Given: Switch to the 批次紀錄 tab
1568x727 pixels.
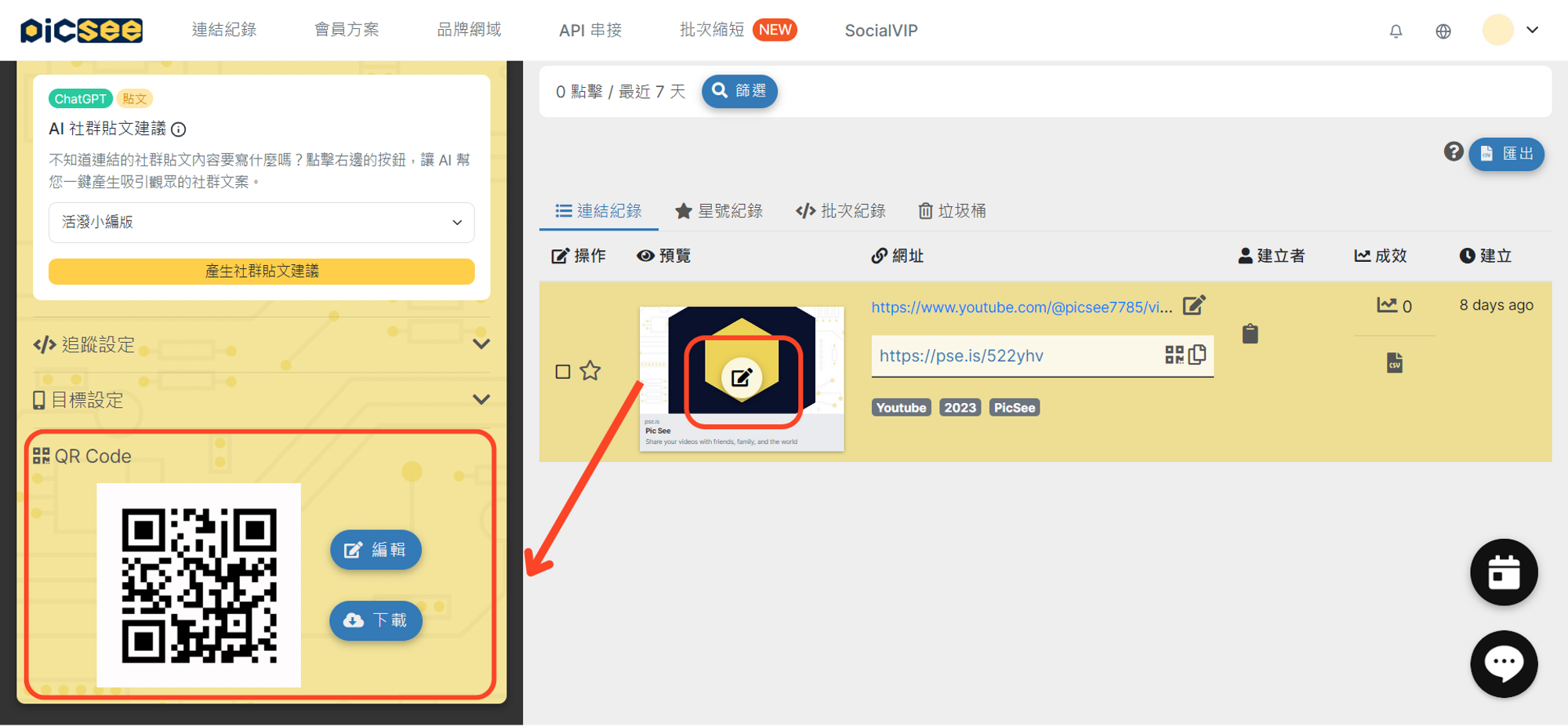Looking at the screenshot, I should pyautogui.click(x=840, y=211).
